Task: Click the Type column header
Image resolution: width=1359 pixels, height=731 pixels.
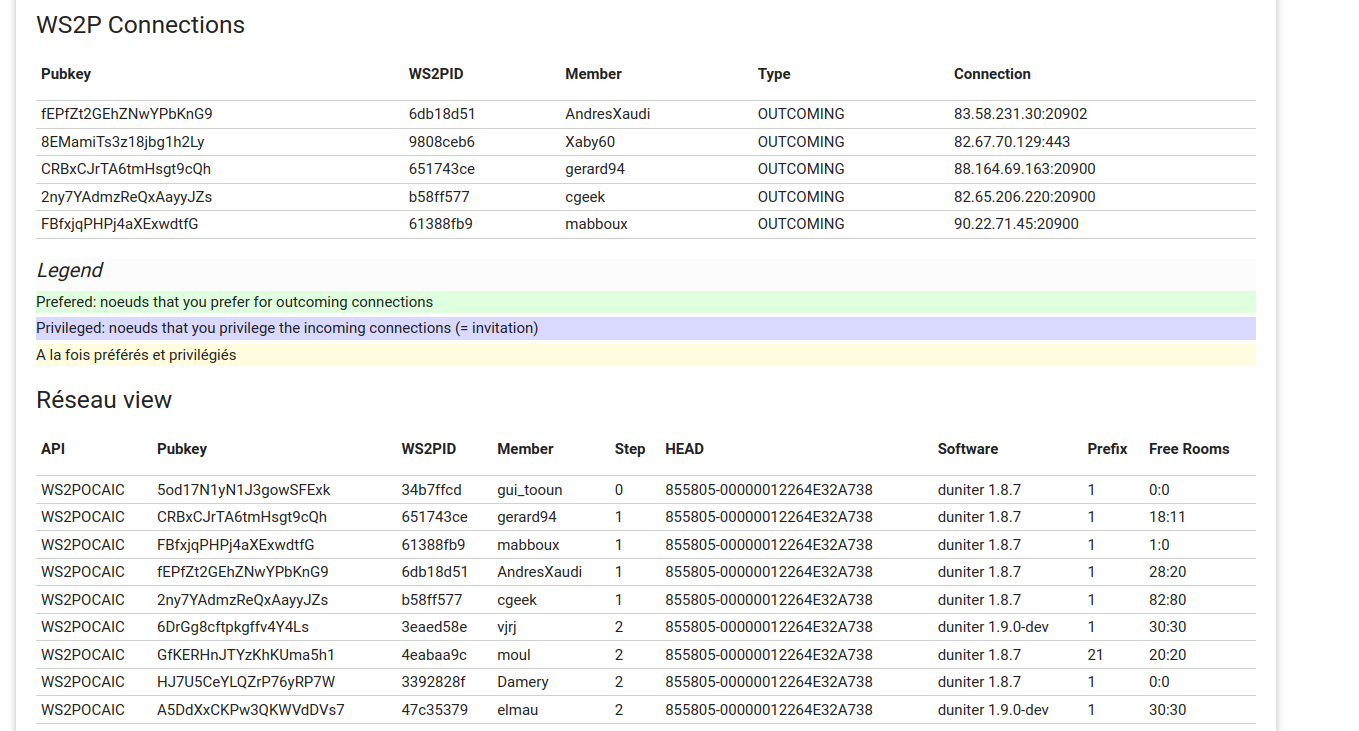Action: click(774, 74)
